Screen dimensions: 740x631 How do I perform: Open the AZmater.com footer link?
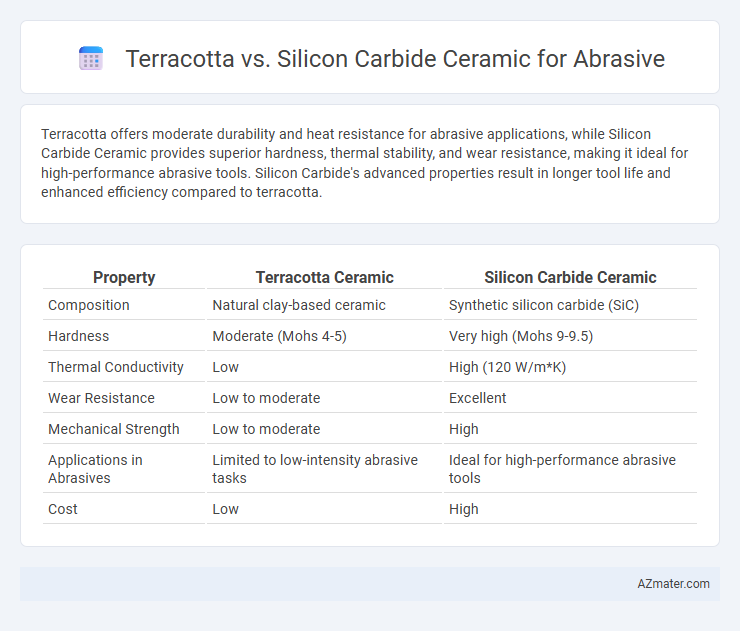(673, 584)
